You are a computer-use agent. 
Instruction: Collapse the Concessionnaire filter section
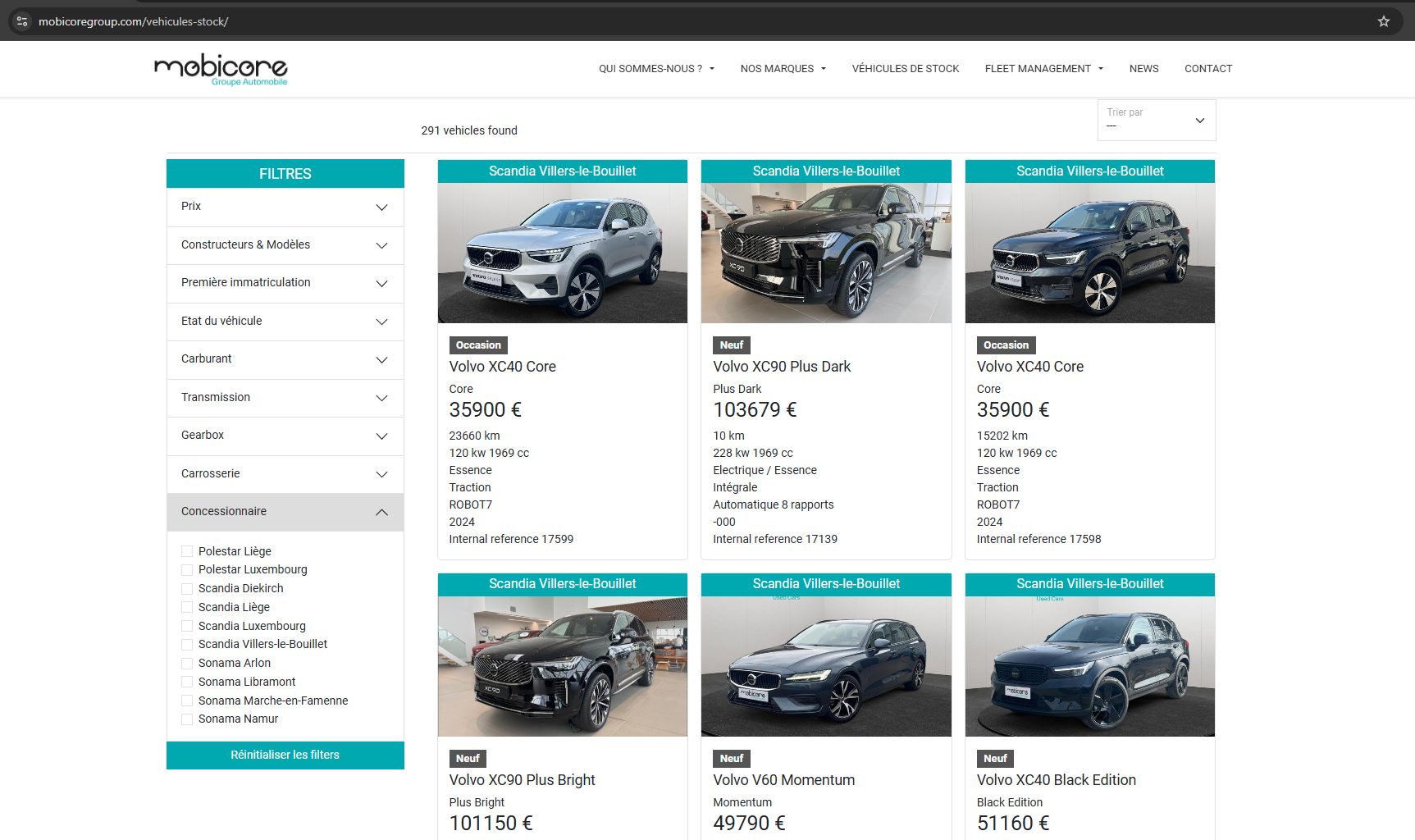pyautogui.click(x=381, y=512)
